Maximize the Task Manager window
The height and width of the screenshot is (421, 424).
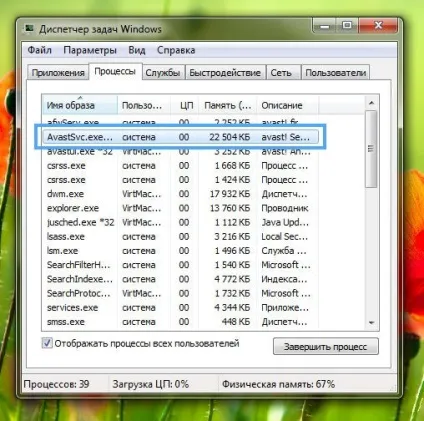[347, 26]
